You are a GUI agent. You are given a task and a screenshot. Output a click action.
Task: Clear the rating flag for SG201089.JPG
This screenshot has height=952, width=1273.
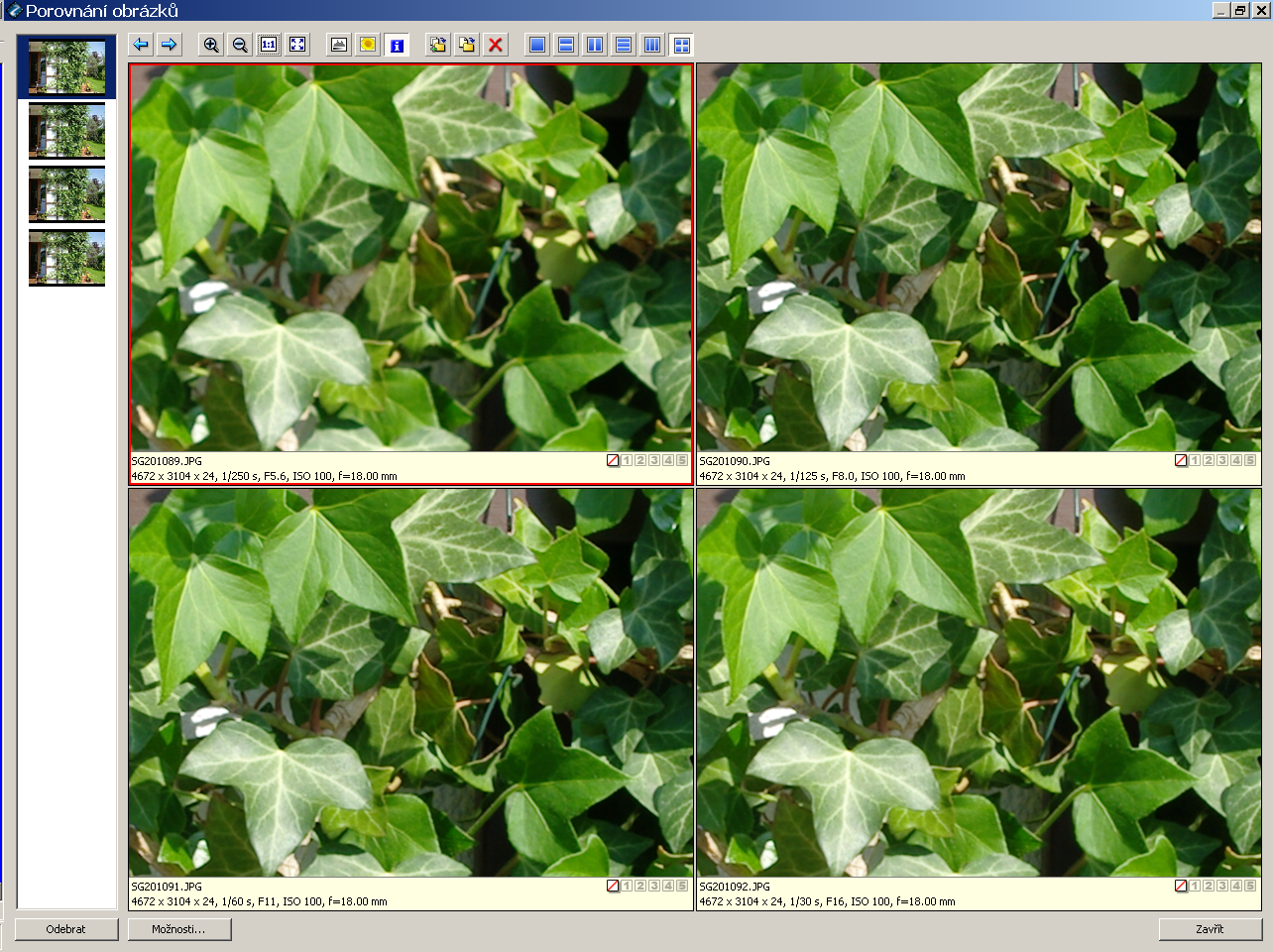point(613,460)
